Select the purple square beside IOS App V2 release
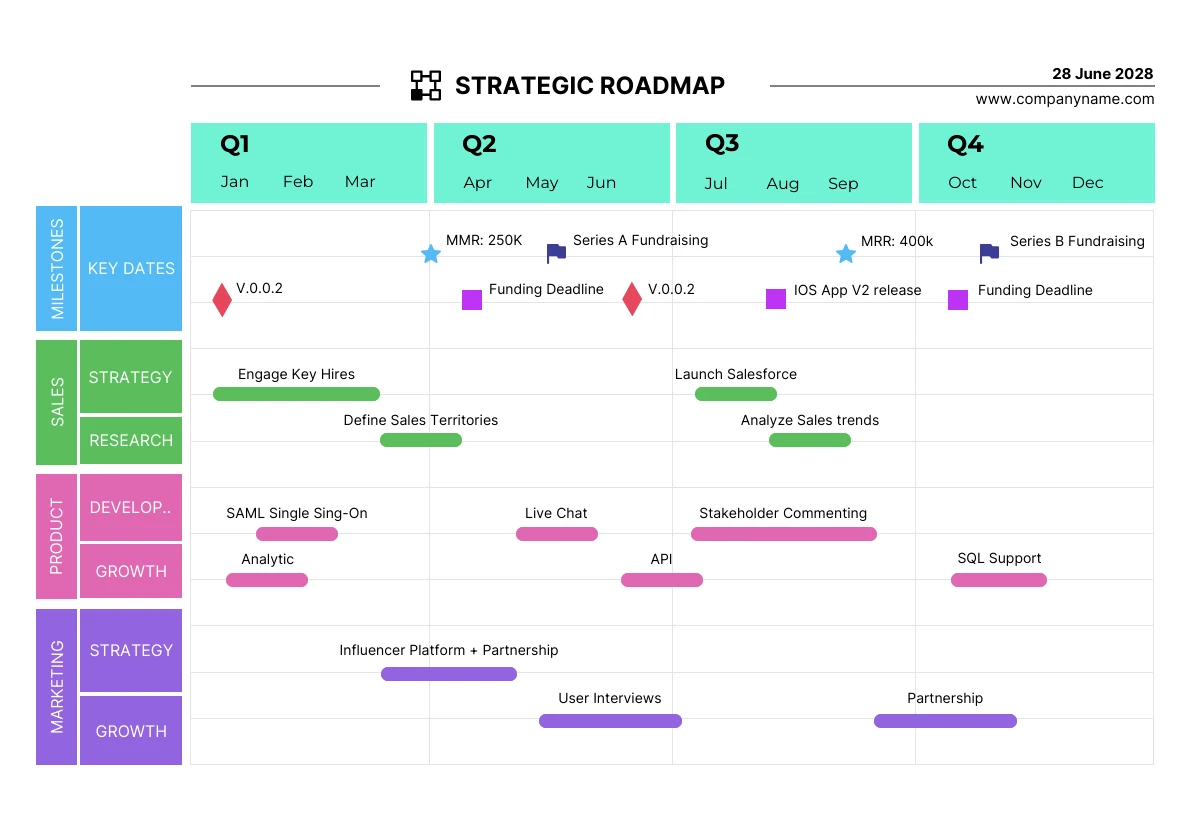The width and height of the screenshot is (1200, 816). pos(776,299)
